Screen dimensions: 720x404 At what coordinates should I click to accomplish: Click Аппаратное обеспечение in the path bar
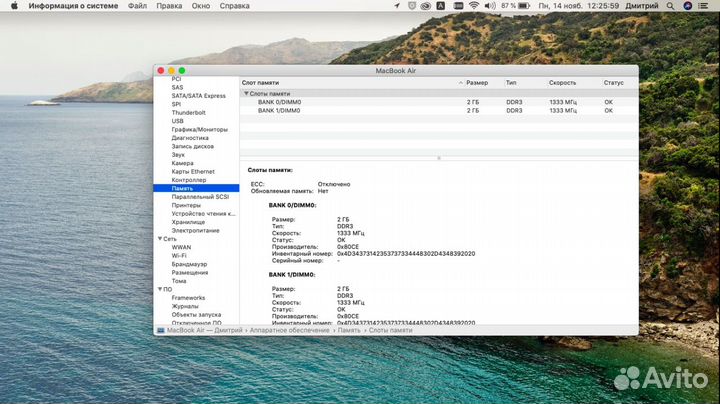coord(289,330)
